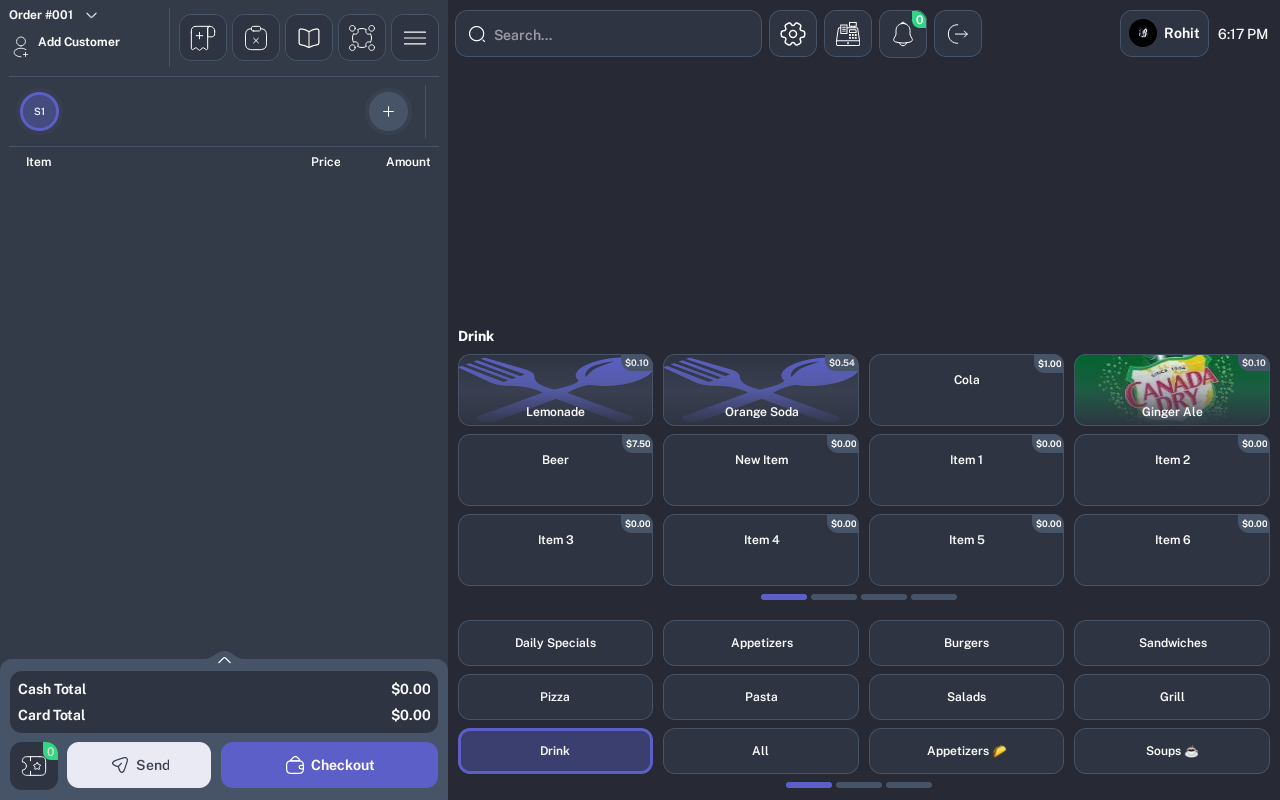The image size is (1280, 800).
Task: Click the logout arrow icon
Action: tap(958, 34)
